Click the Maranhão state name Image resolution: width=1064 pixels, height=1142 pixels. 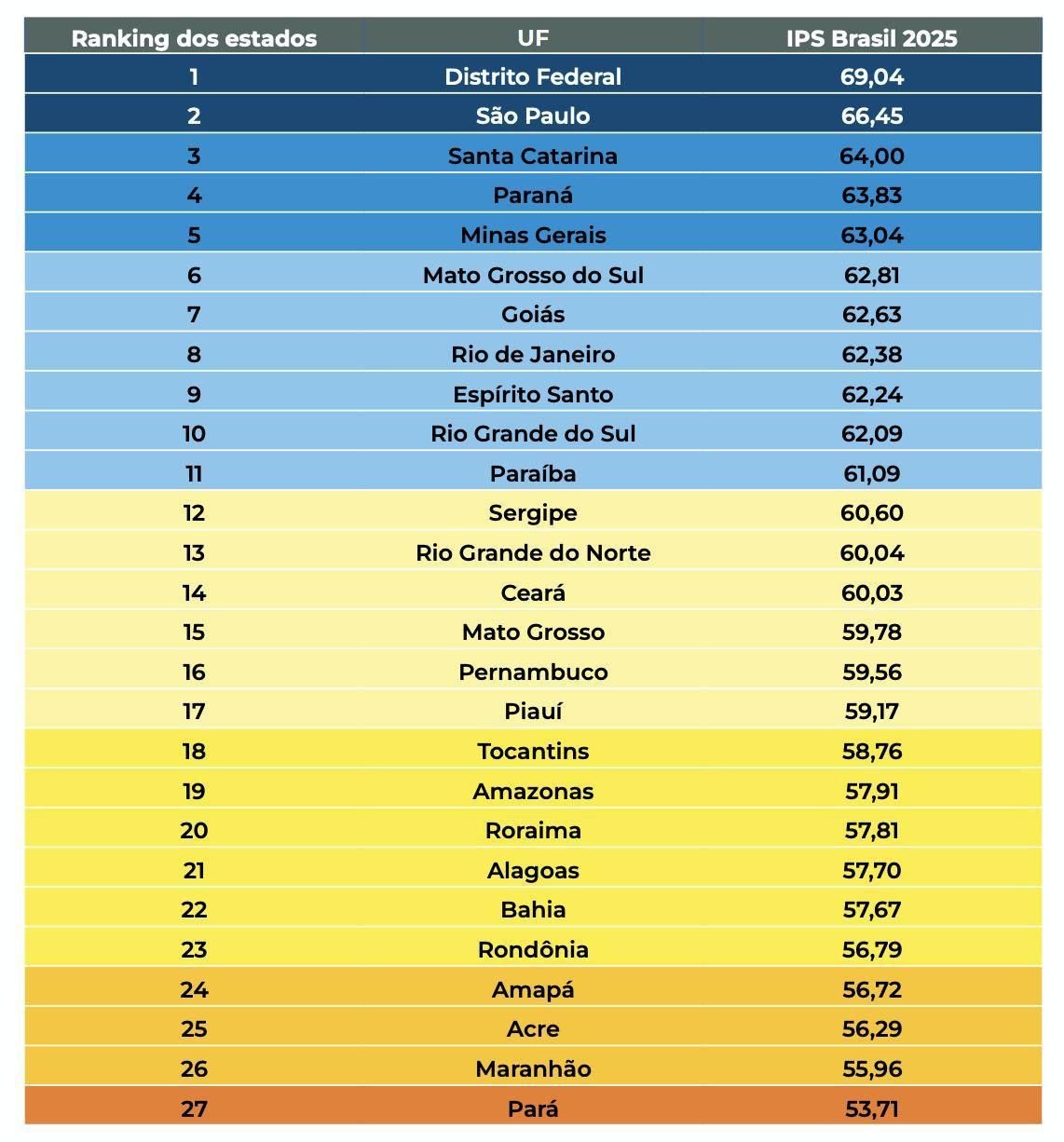pos(533,1068)
